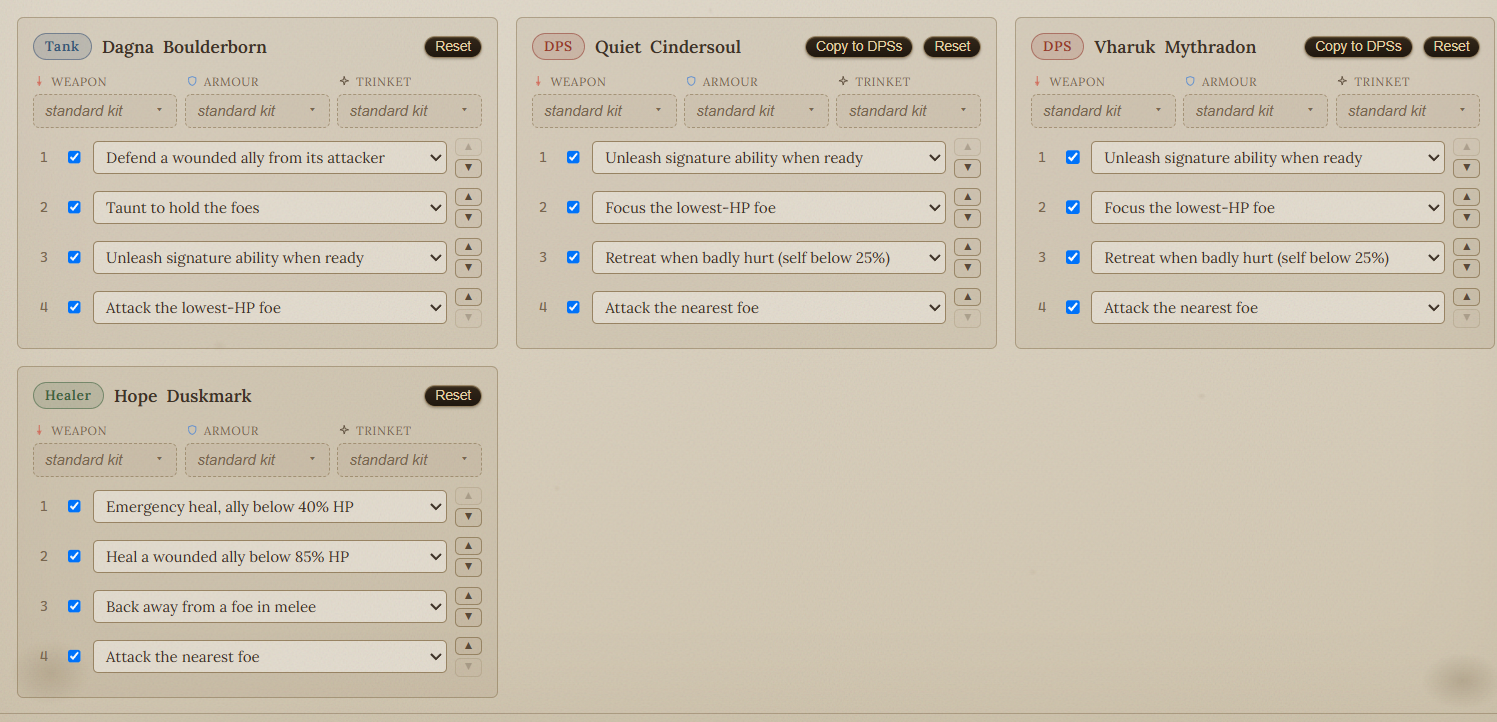Uncheck Vharuk's Attack the nearest foe

[x=1072, y=307]
